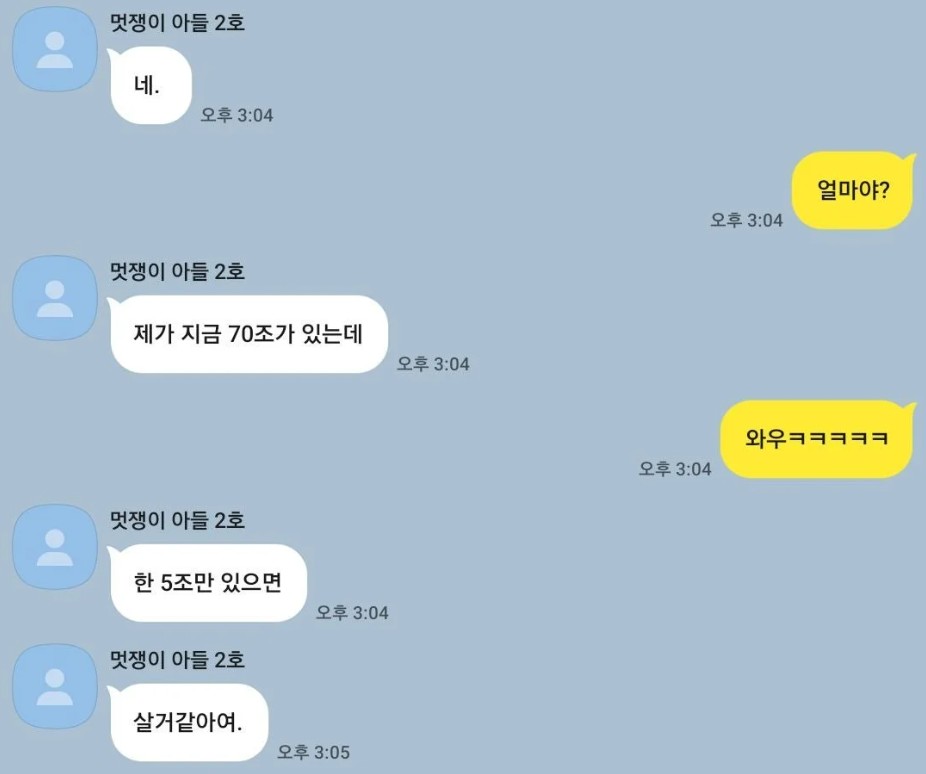926x774 pixels.
Task: Open profile picture next to '한 5조만 있으면'
Action: 55,547
